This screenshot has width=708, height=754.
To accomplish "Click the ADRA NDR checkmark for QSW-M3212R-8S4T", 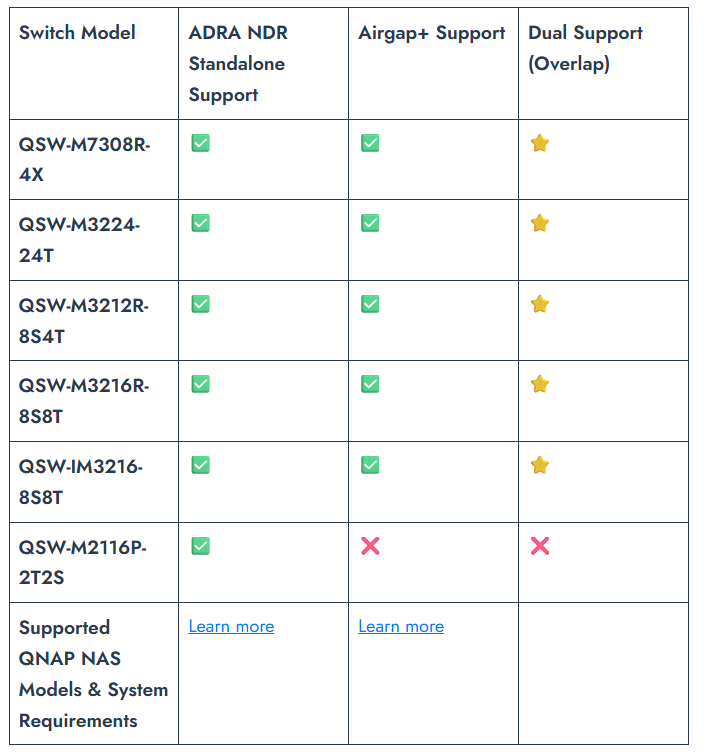I will 200,304.
